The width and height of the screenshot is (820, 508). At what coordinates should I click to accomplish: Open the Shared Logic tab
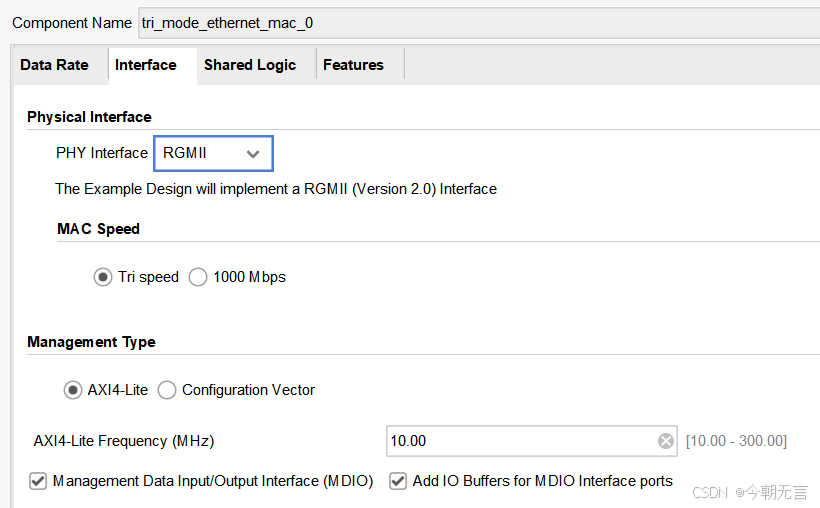(250, 65)
